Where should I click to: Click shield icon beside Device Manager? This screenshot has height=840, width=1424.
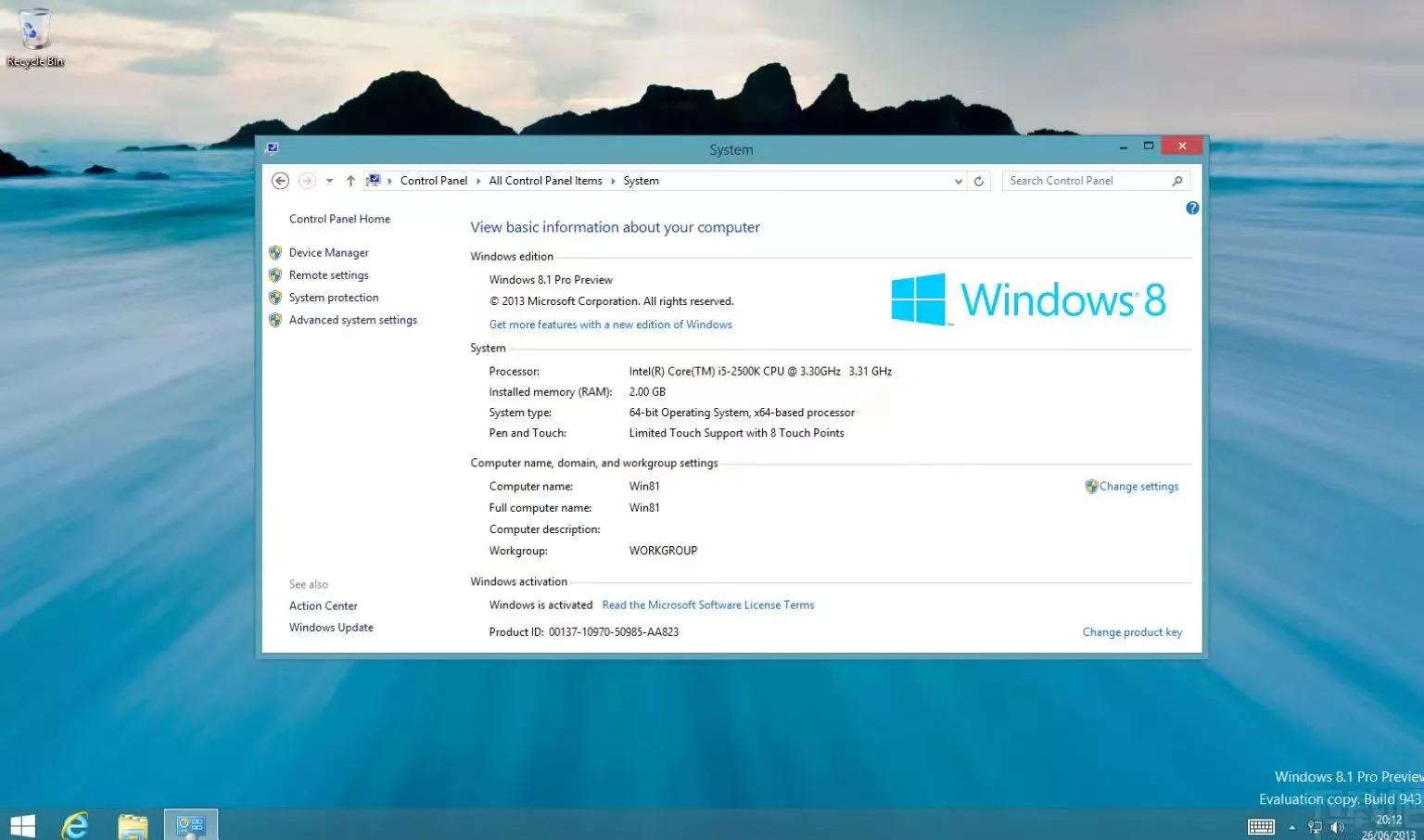pyautogui.click(x=275, y=252)
